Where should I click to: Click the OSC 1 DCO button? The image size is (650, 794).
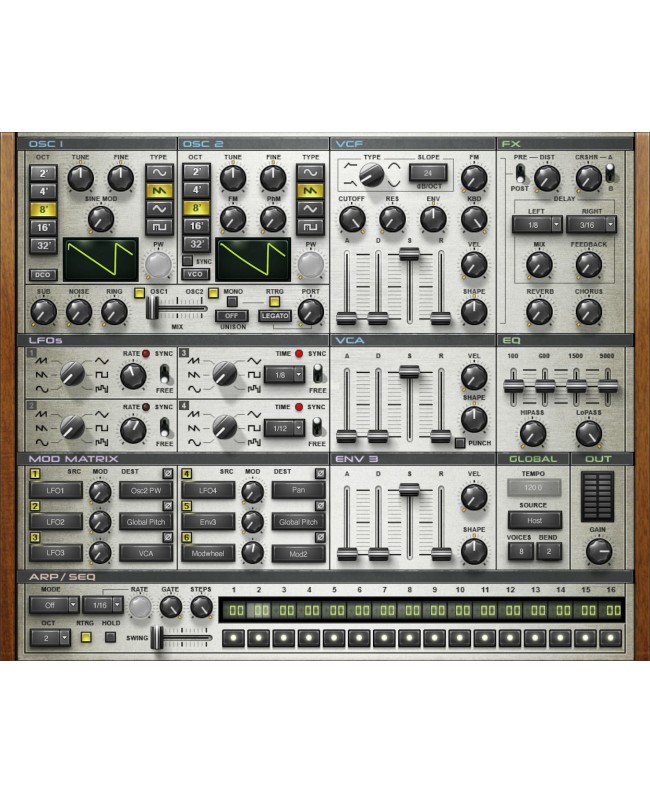coord(43,274)
